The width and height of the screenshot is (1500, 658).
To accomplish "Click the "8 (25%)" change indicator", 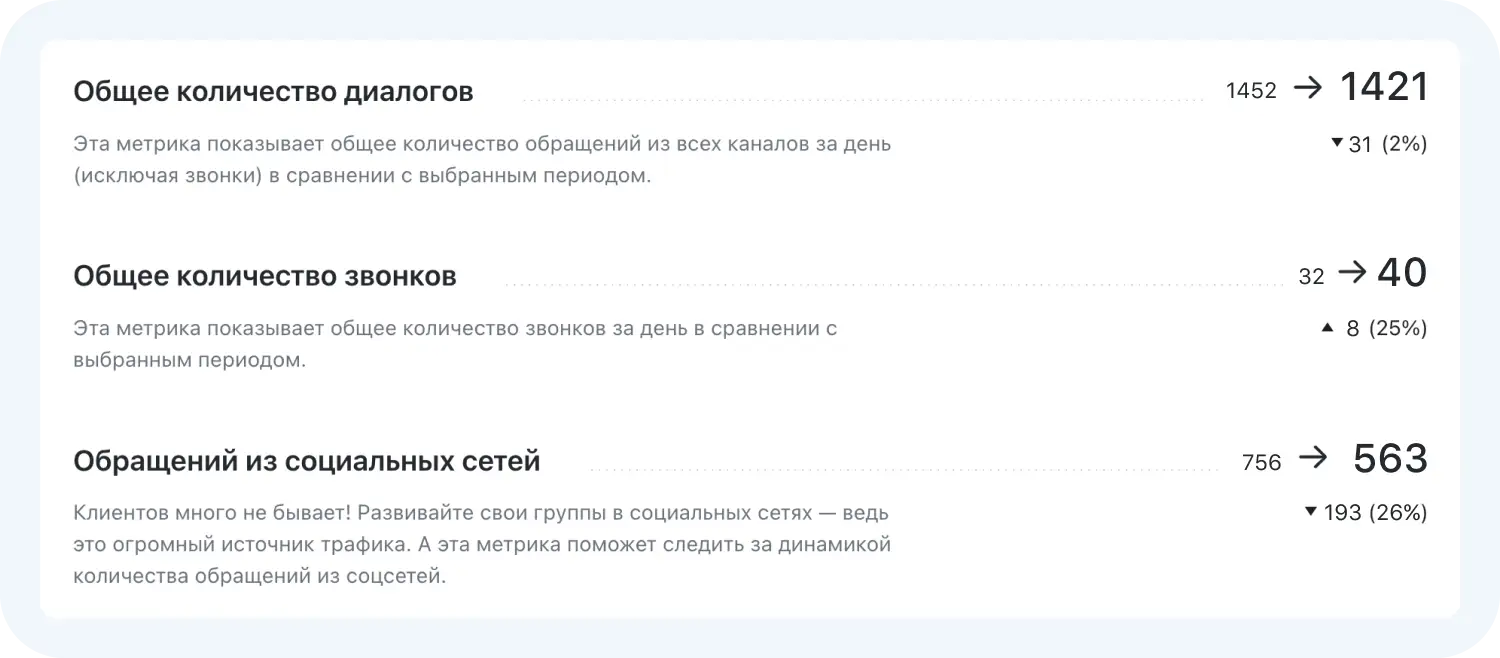I will [1386, 328].
